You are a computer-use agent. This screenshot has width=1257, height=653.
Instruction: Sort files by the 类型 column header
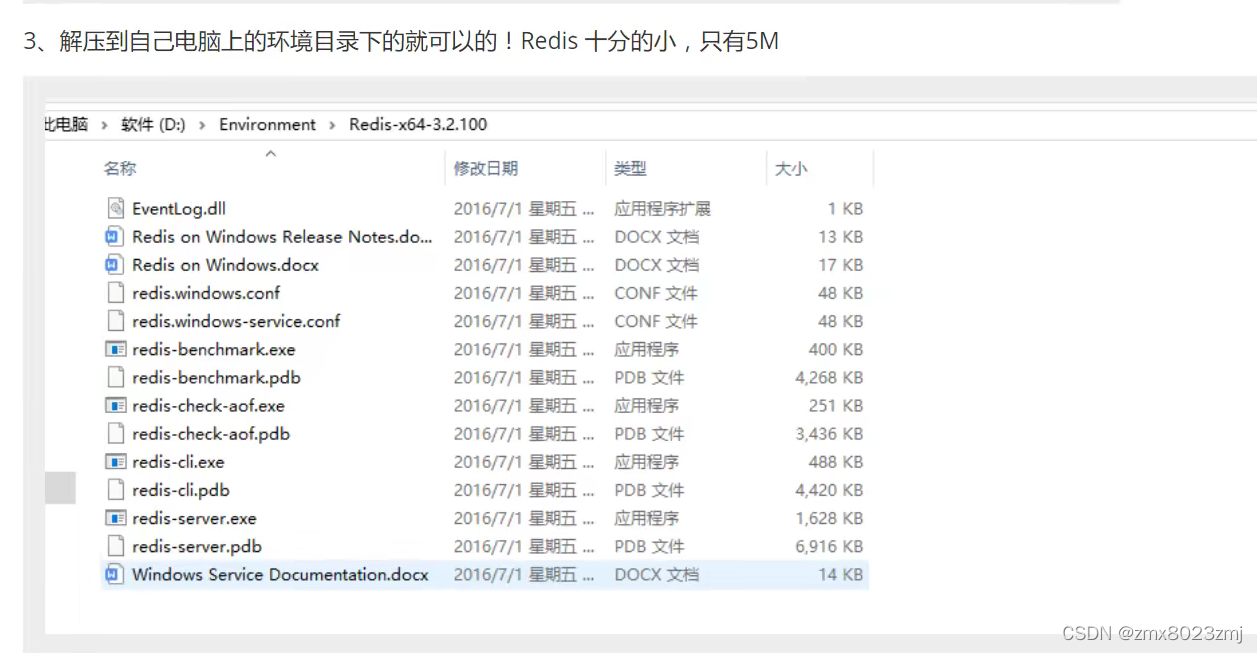coord(630,169)
